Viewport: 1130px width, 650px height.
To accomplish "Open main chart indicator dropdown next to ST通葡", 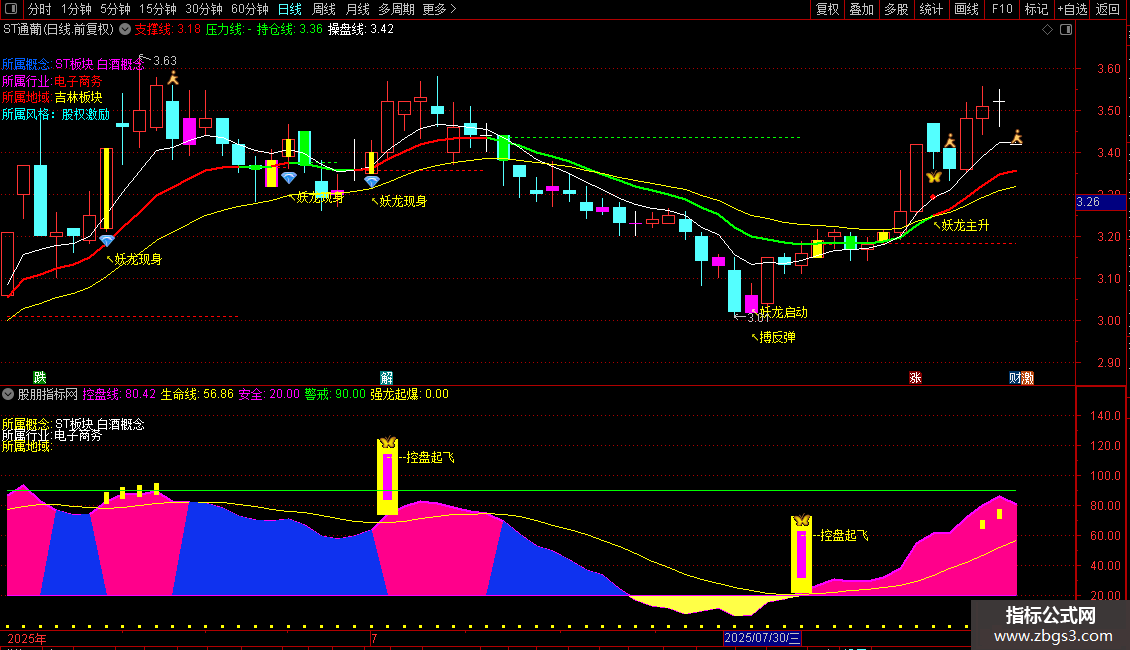I will tap(125, 29).
